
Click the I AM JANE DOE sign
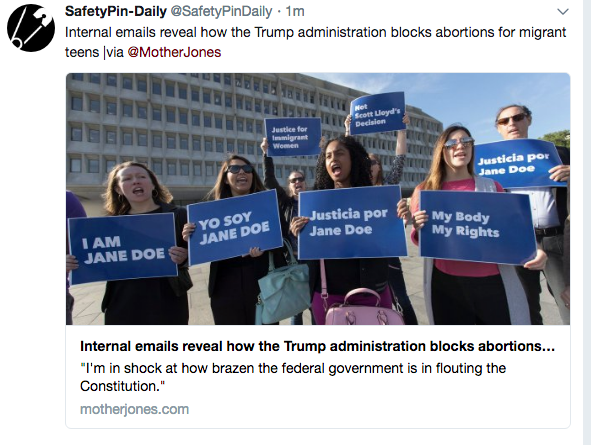(123, 249)
